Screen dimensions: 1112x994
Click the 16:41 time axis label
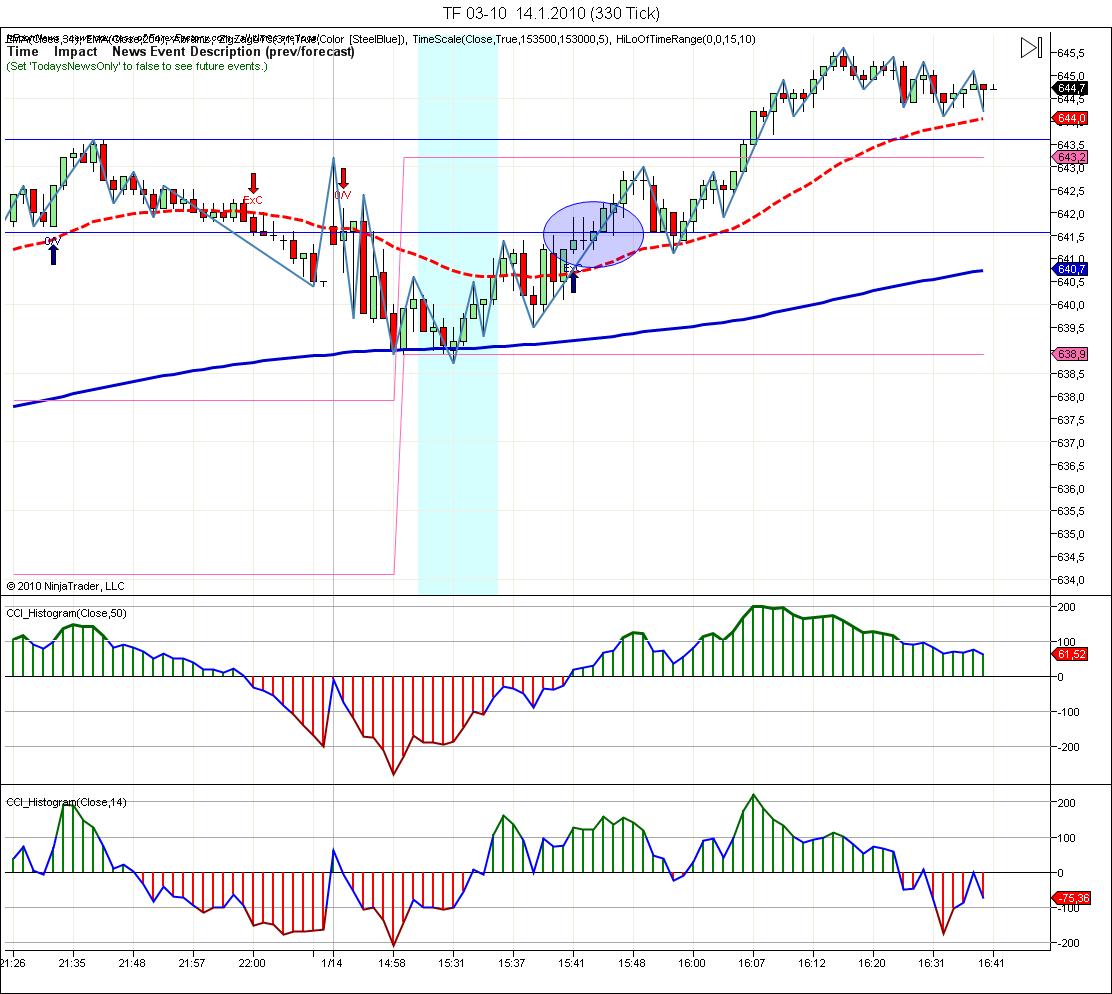tap(991, 963)
